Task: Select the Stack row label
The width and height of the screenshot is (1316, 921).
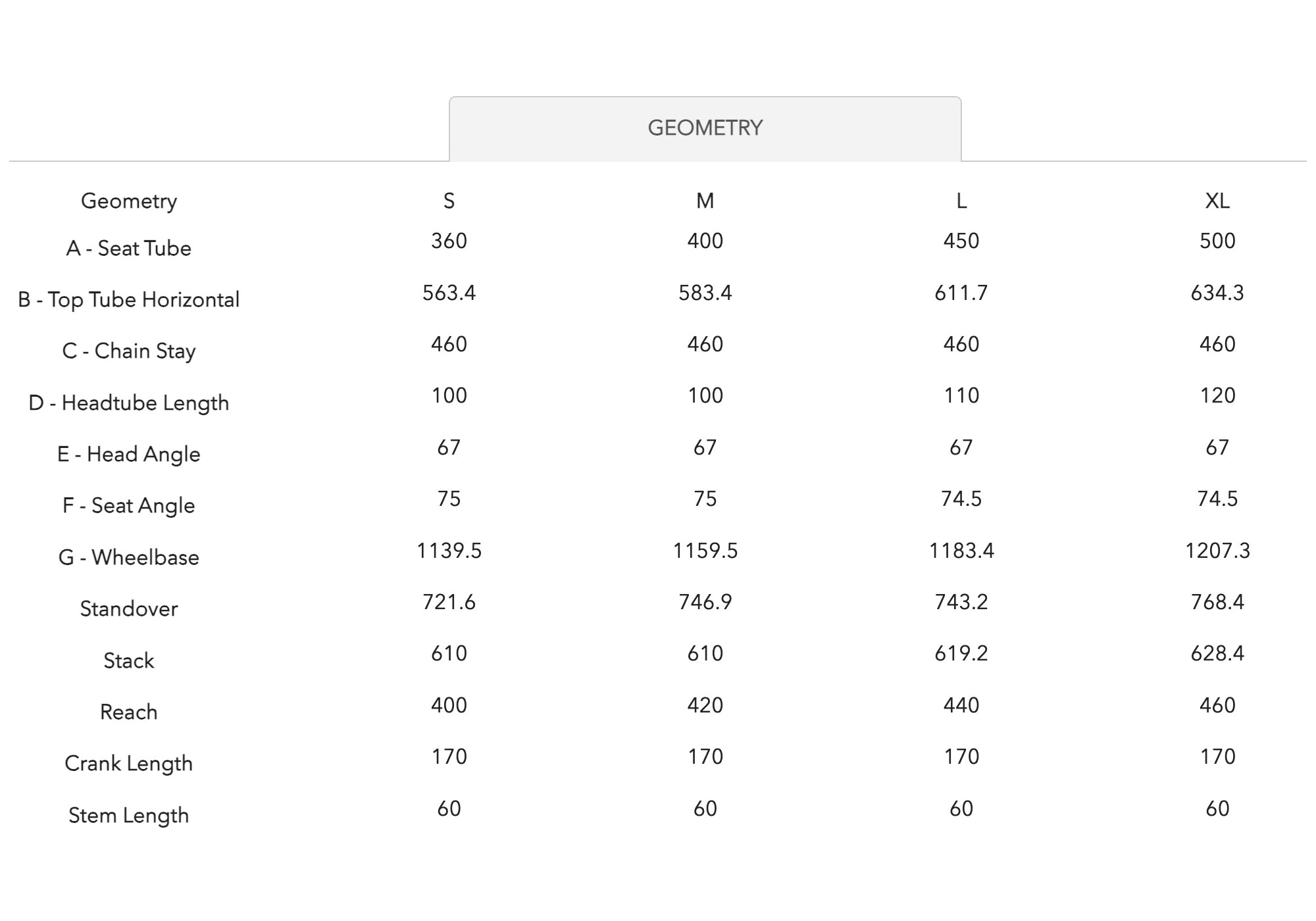Action: coord(129,660)
